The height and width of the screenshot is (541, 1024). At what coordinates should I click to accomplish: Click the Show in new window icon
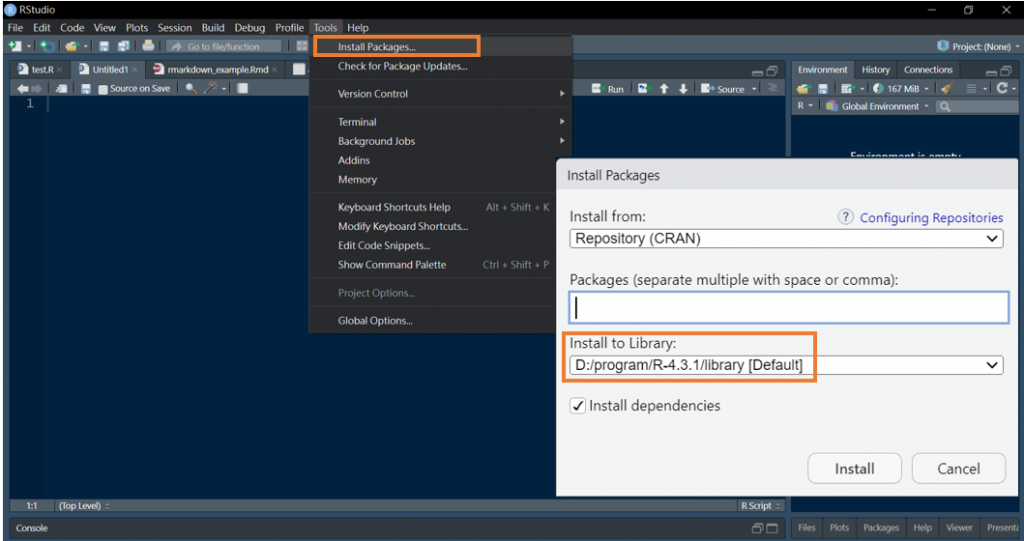tap(61, 89)
